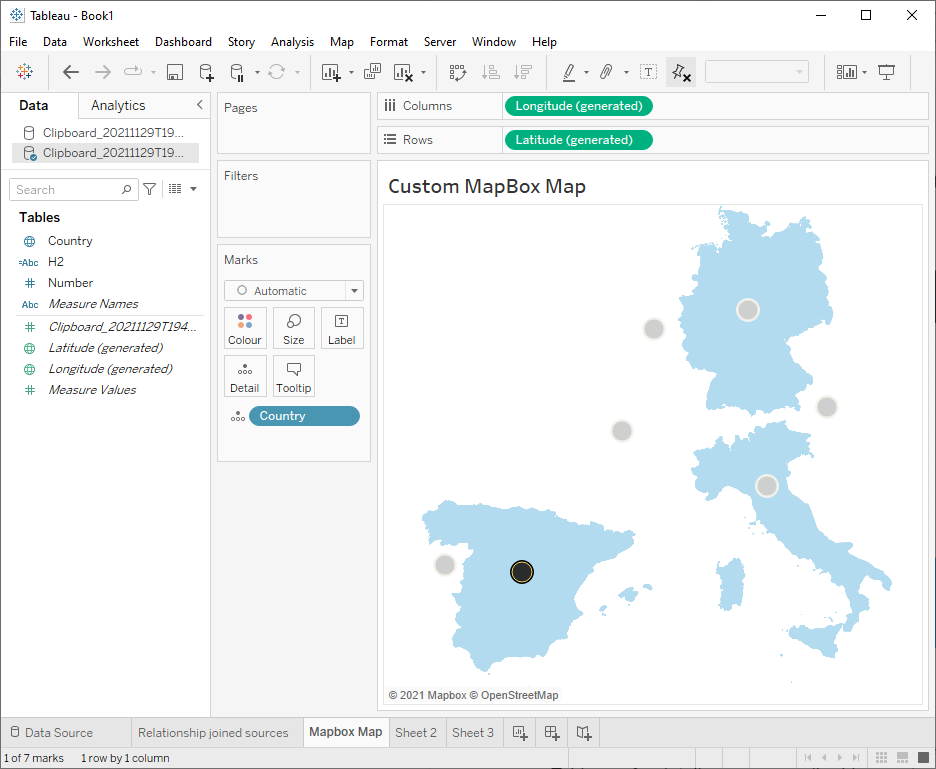Screen dimensions: 936x769
Task: Click the Show Mark Labels icon
Action: (648, 72)
